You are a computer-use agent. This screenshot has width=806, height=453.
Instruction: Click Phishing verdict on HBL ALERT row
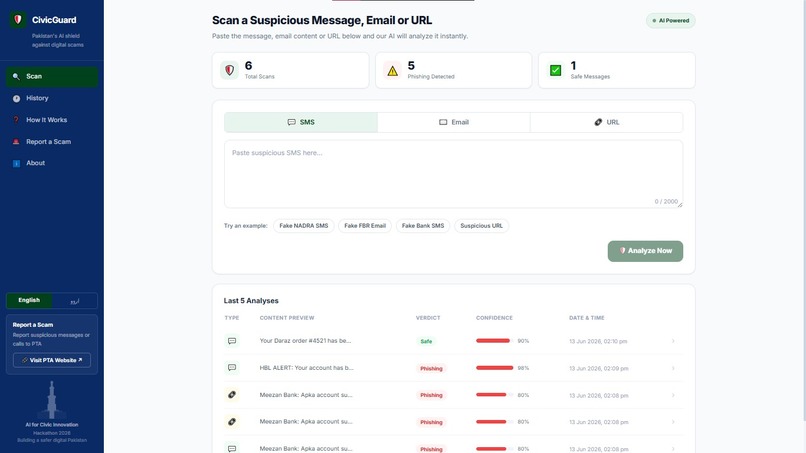click(x=431, y=368)
